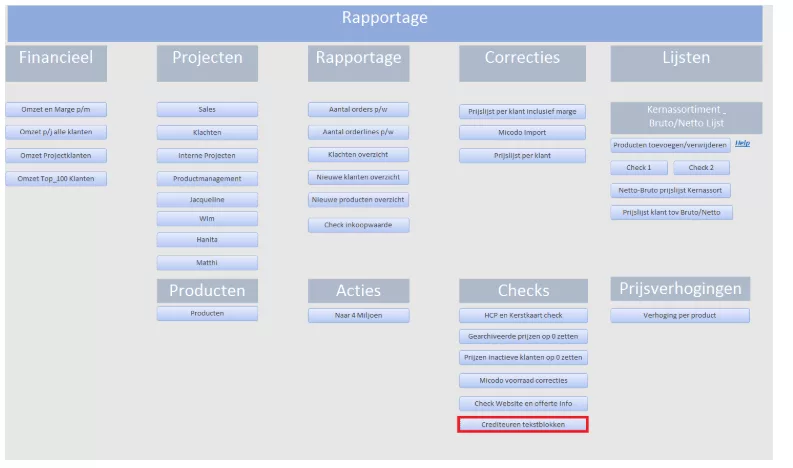Screen dimensions: 793x468
Task: Open Verhoging per product
Action: click(x=680, y=316)
